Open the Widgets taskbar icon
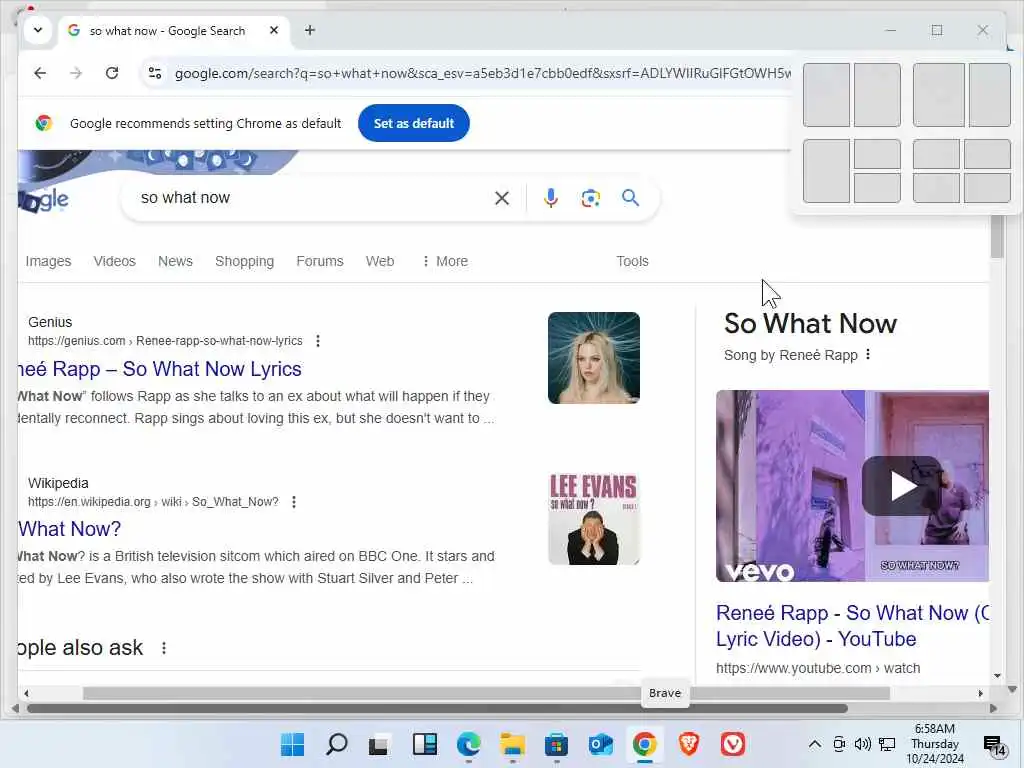The height and width of the screenshot is (768, 1024). click(424, 744)
